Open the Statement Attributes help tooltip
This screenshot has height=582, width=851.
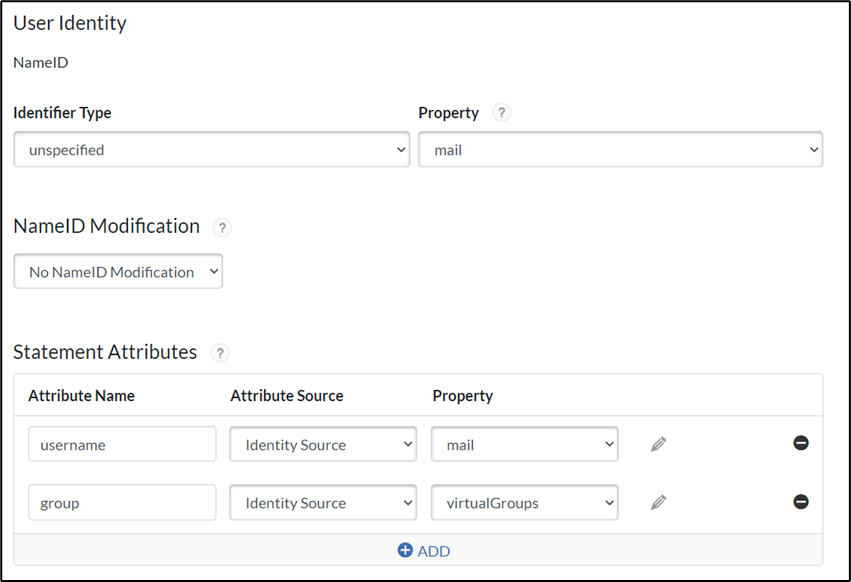coord(219,353)
